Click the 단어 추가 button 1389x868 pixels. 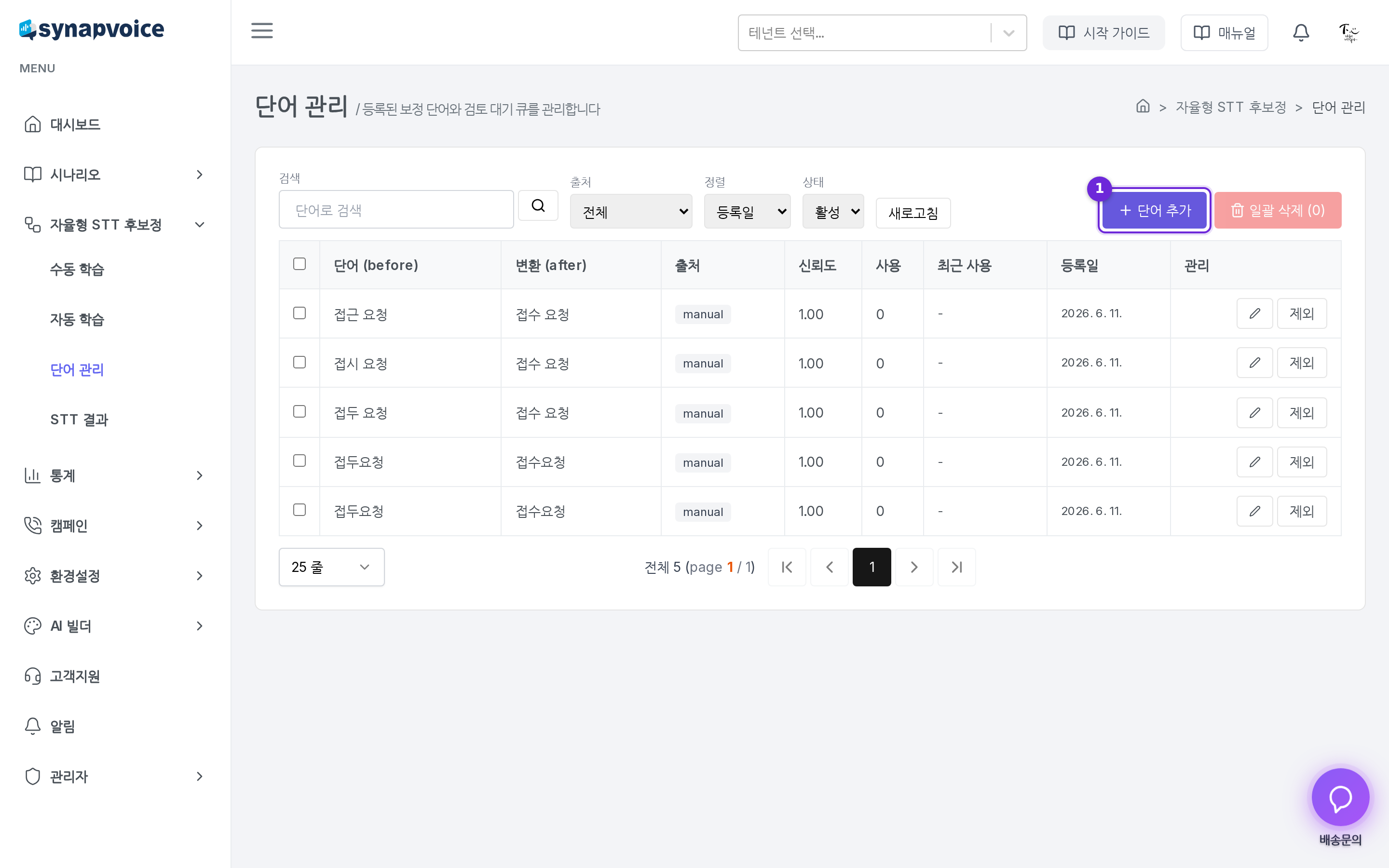(1154, 211)
